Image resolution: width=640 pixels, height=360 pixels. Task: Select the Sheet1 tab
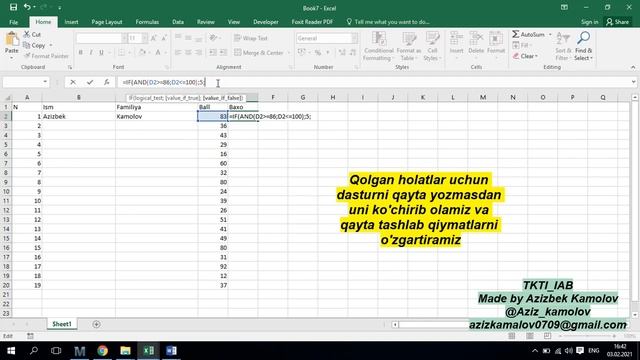62,324
